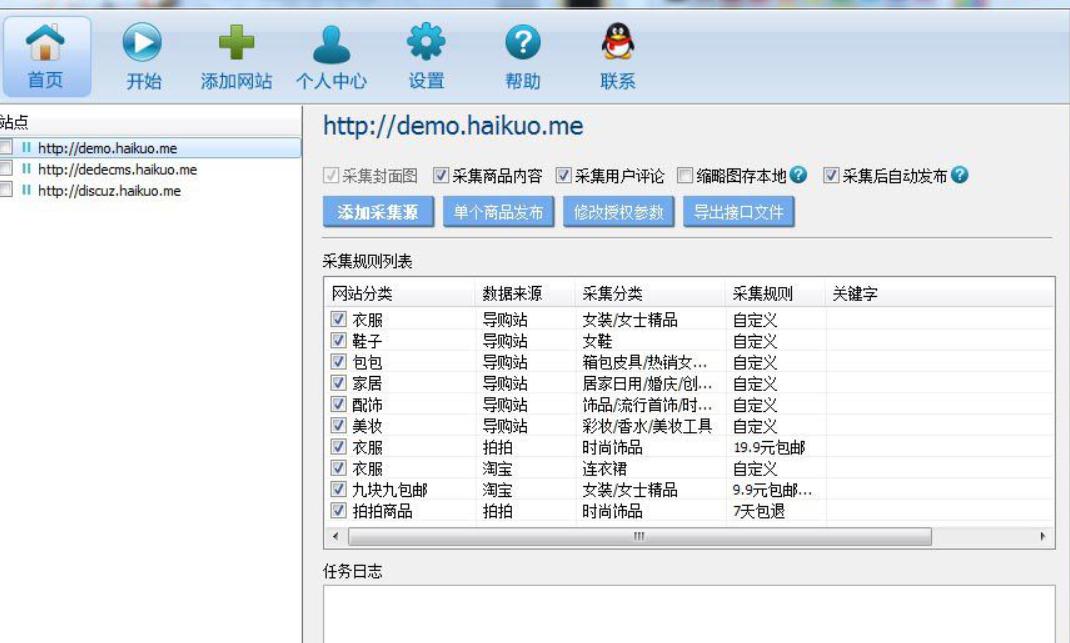Uncheck the 美妆 rule checkbox

[338, 425]
